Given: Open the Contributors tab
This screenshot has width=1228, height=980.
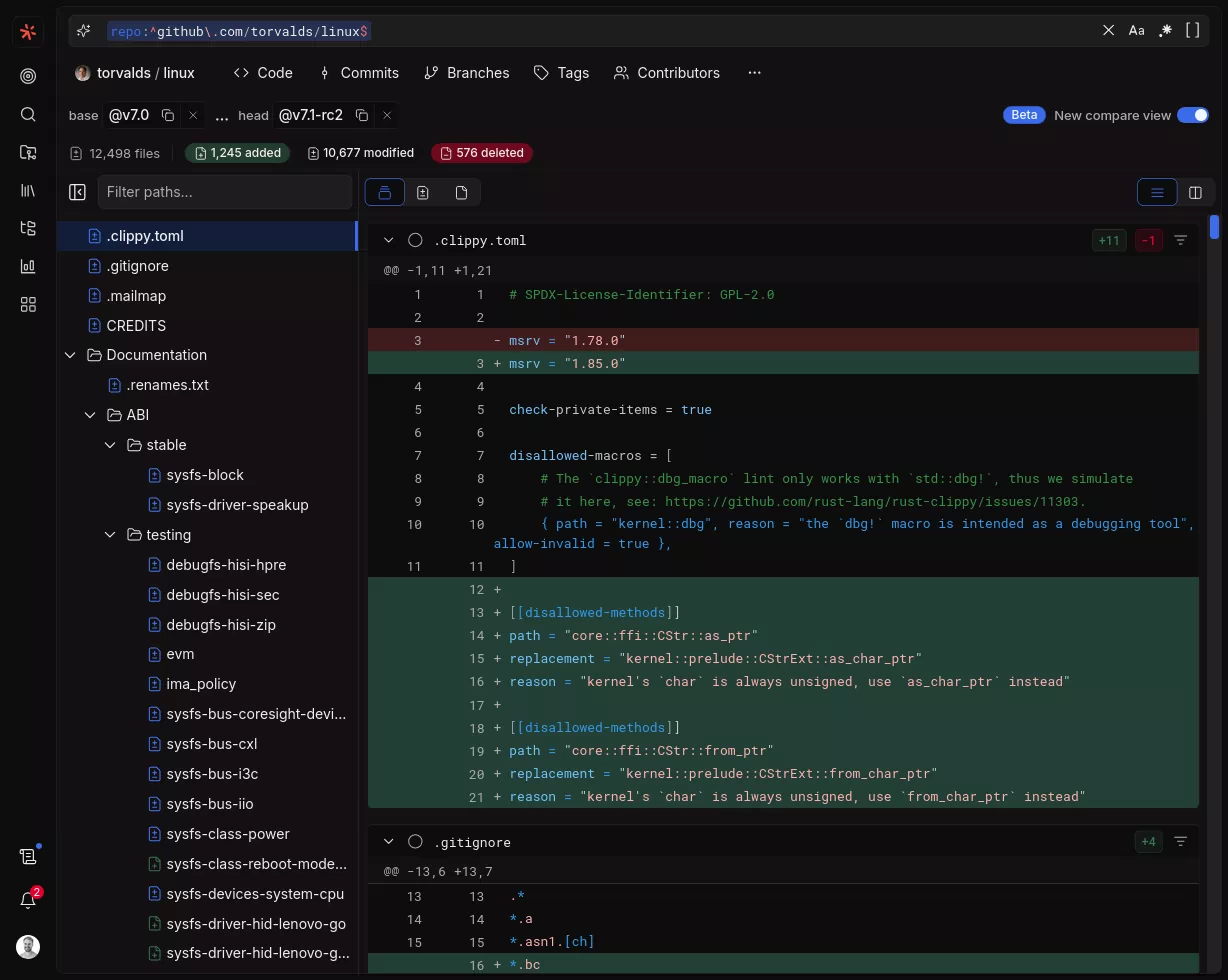Looking at the screenshot, I should point(667,73).
